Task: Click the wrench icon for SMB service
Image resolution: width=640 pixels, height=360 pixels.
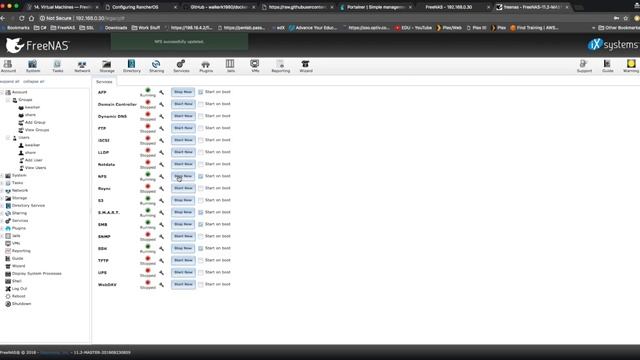Action: tap(162, 224)
